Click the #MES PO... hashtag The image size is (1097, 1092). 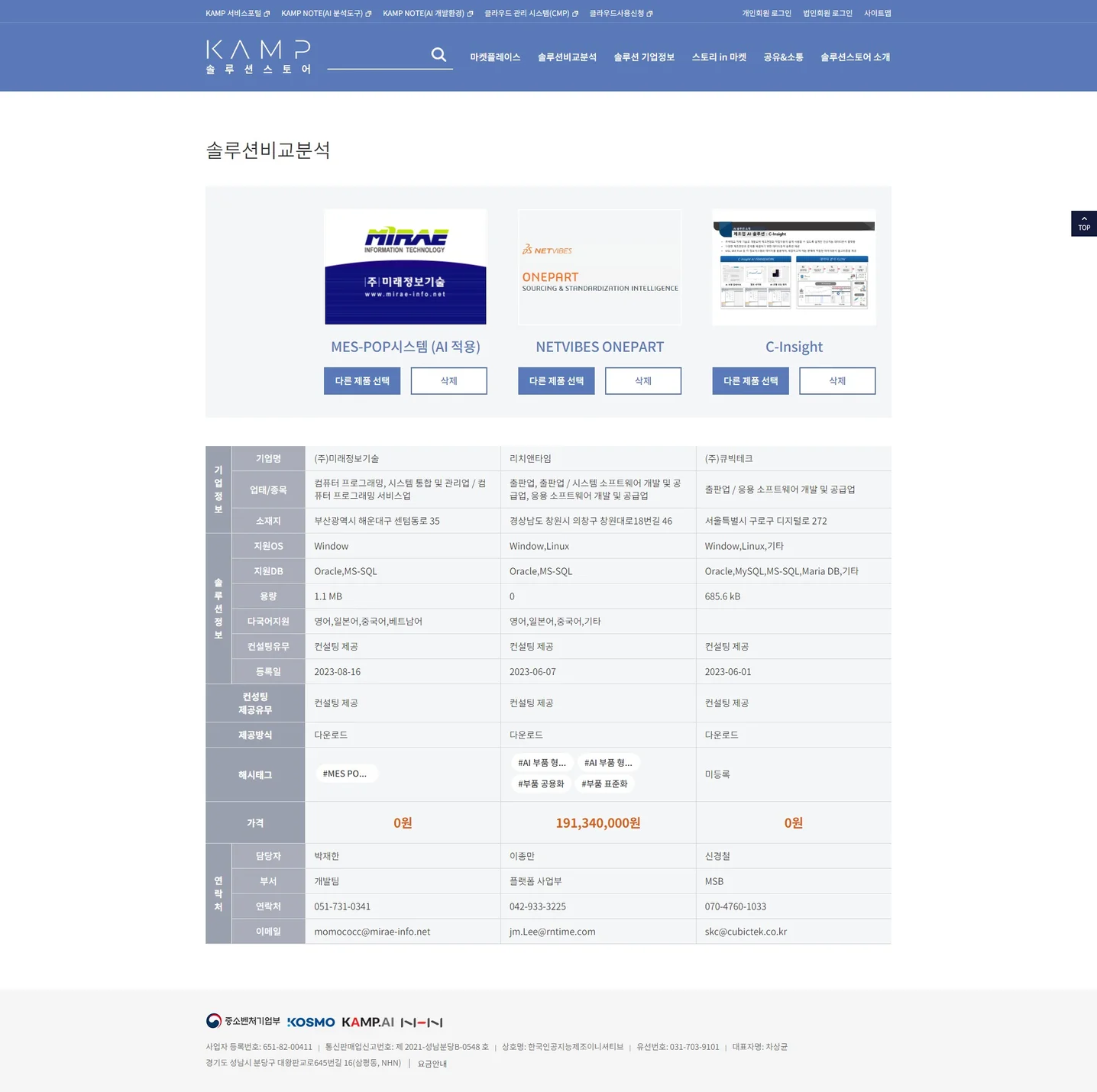tap(345, 774)
